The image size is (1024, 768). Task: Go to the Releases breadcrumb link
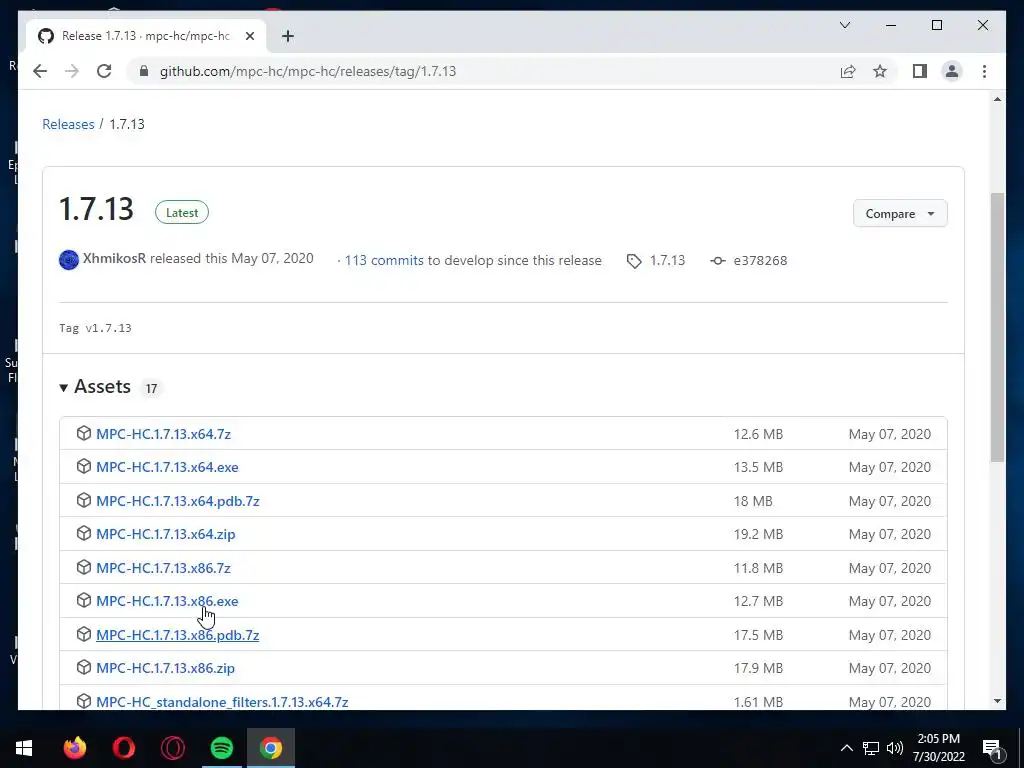coord(68,124)
